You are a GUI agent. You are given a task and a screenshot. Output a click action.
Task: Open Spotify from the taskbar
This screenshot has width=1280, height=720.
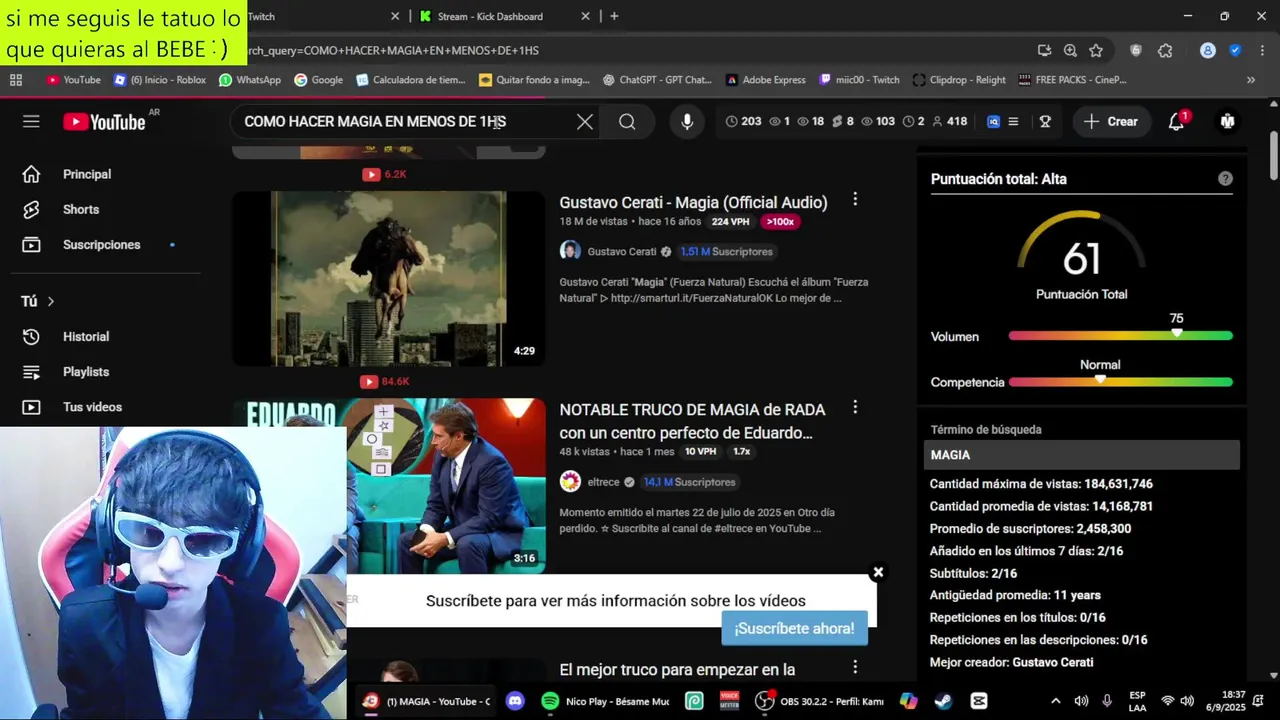(x=605, y=701)
